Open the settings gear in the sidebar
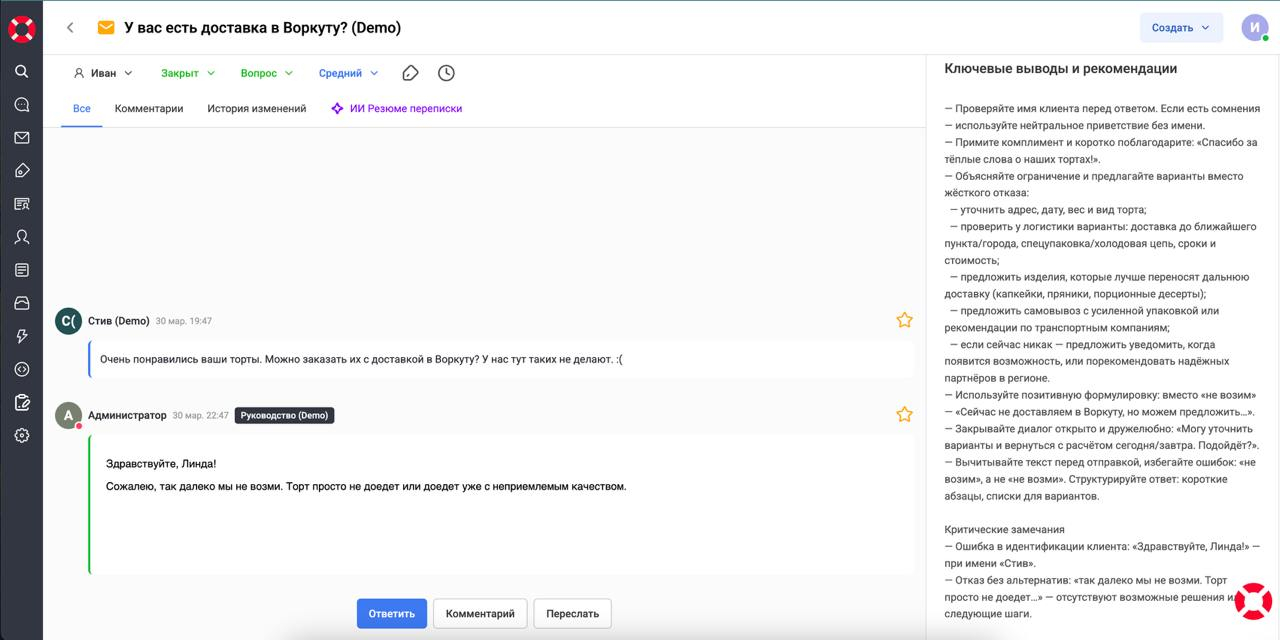The height and width of the screenshot is (640, 1280). (x=22, y=435)
